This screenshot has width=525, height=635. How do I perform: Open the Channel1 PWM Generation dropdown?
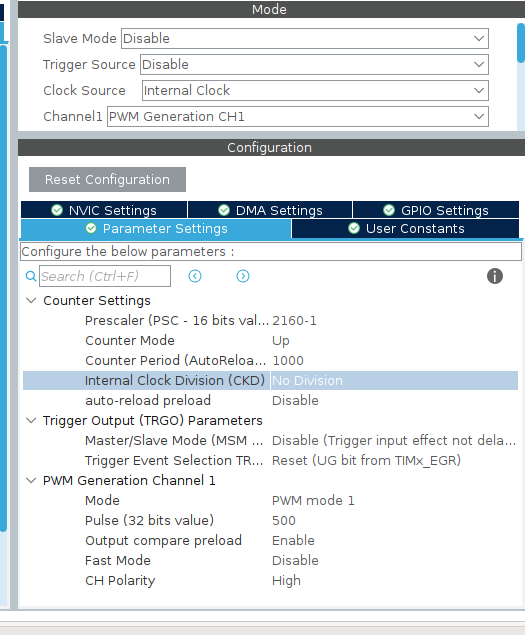(298, 116)
